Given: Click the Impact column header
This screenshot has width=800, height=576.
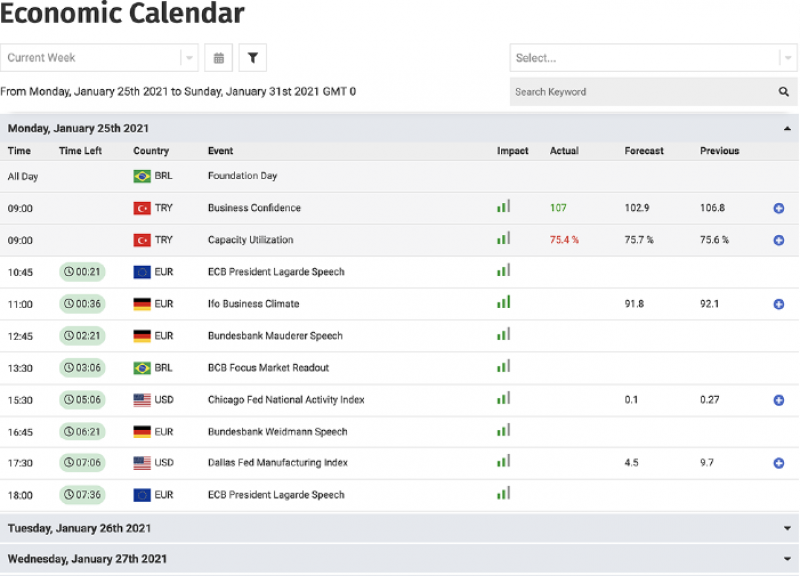Looking at the screenshot, I should [x=512, y=151].
